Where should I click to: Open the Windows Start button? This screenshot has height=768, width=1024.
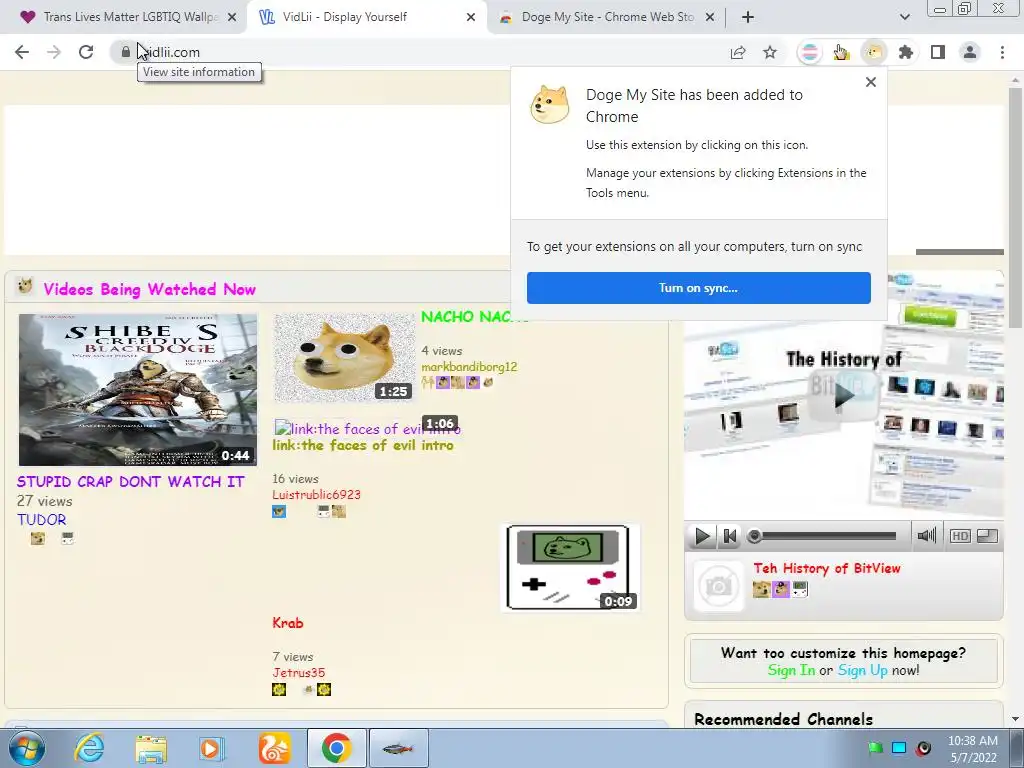27,748
